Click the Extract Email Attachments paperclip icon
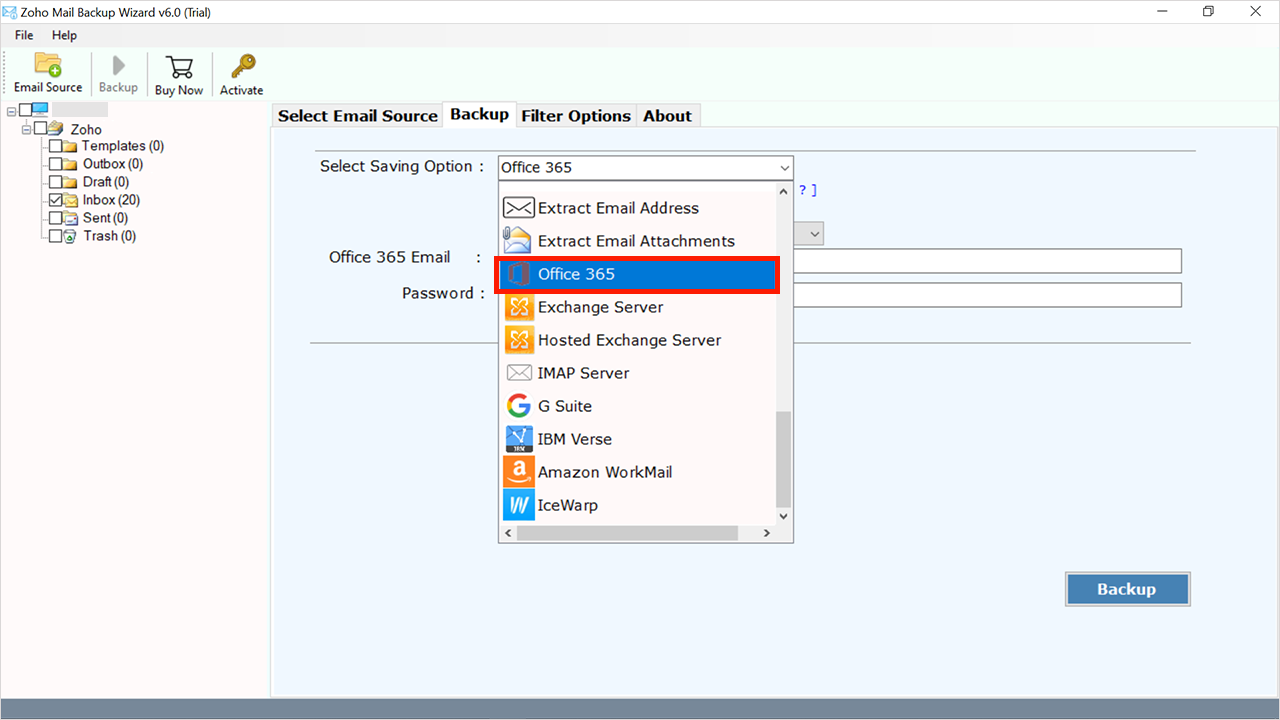Viewport: 1280px width, 720px height. click(x=518, y=241)
